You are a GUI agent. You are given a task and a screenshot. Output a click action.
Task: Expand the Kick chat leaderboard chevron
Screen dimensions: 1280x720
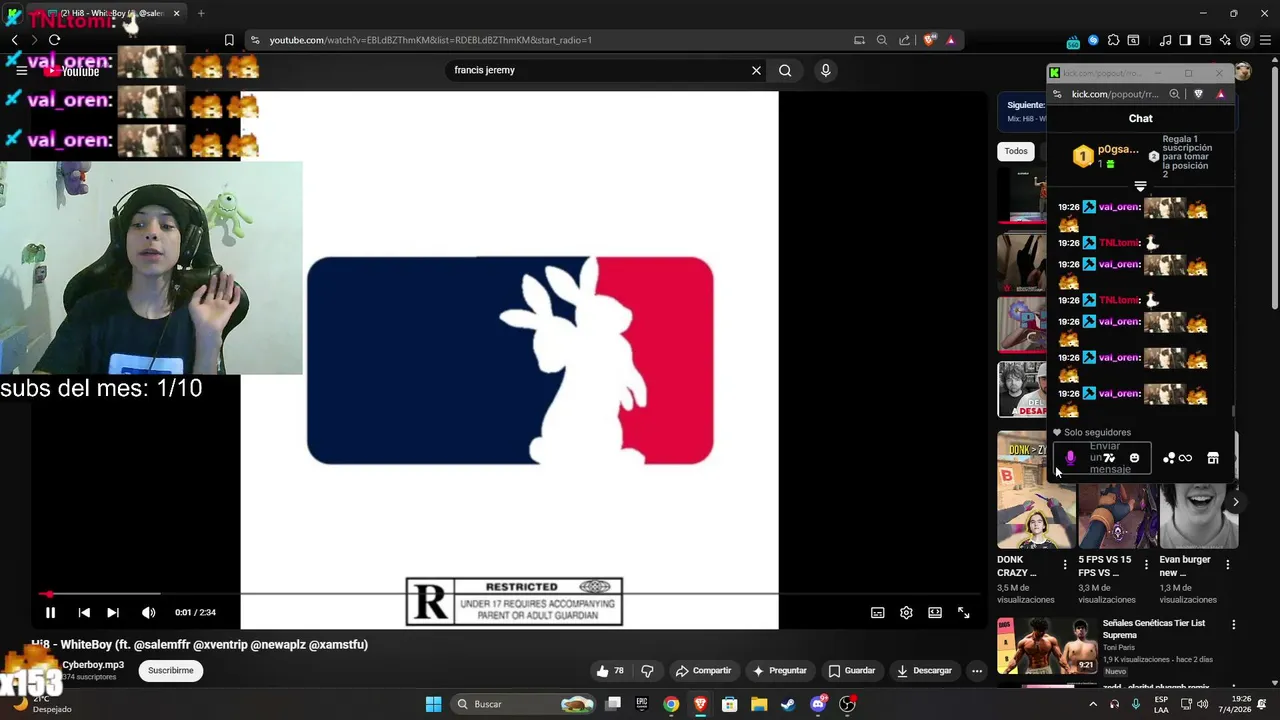[1140, 187]
